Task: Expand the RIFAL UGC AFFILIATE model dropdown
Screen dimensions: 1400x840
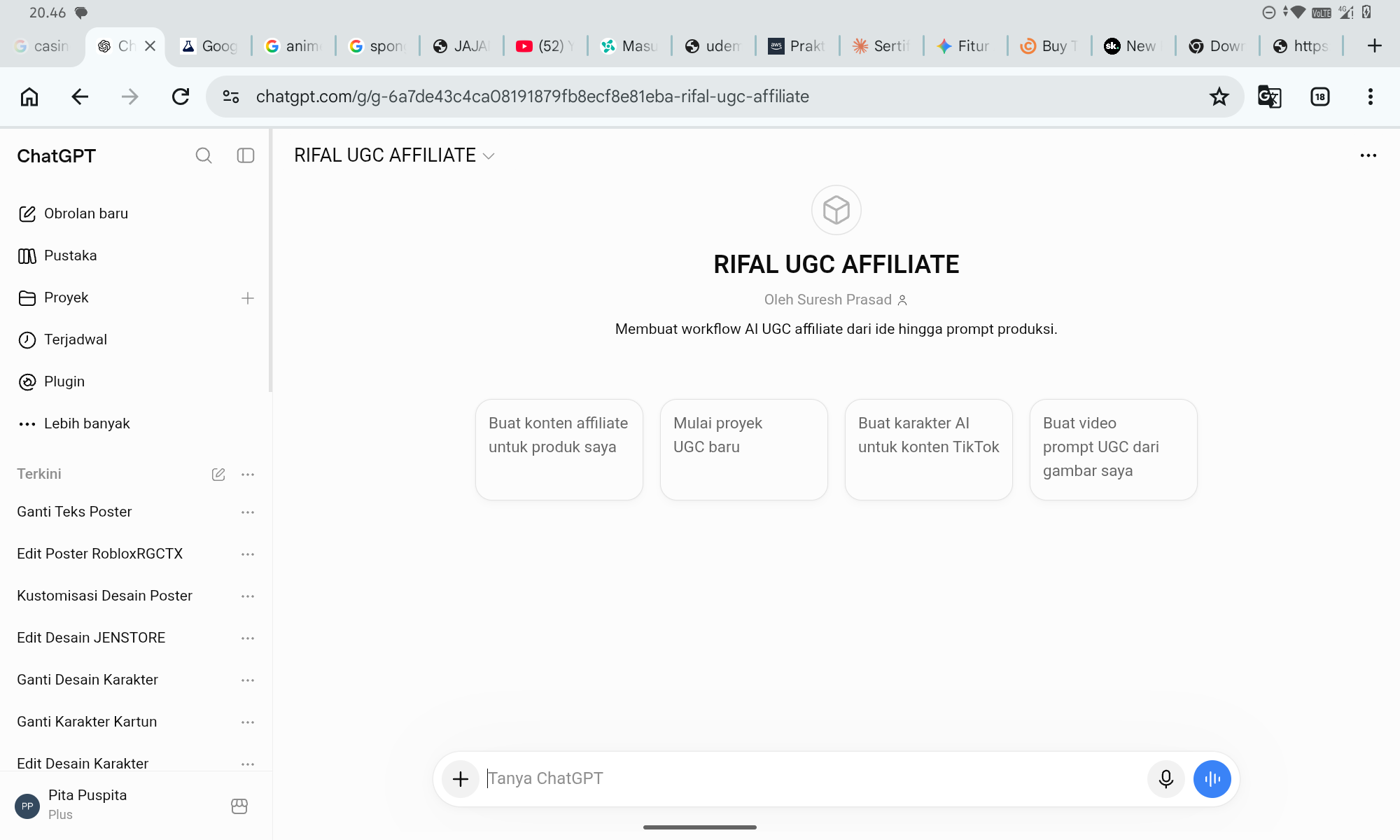Action: coord(394,155)
